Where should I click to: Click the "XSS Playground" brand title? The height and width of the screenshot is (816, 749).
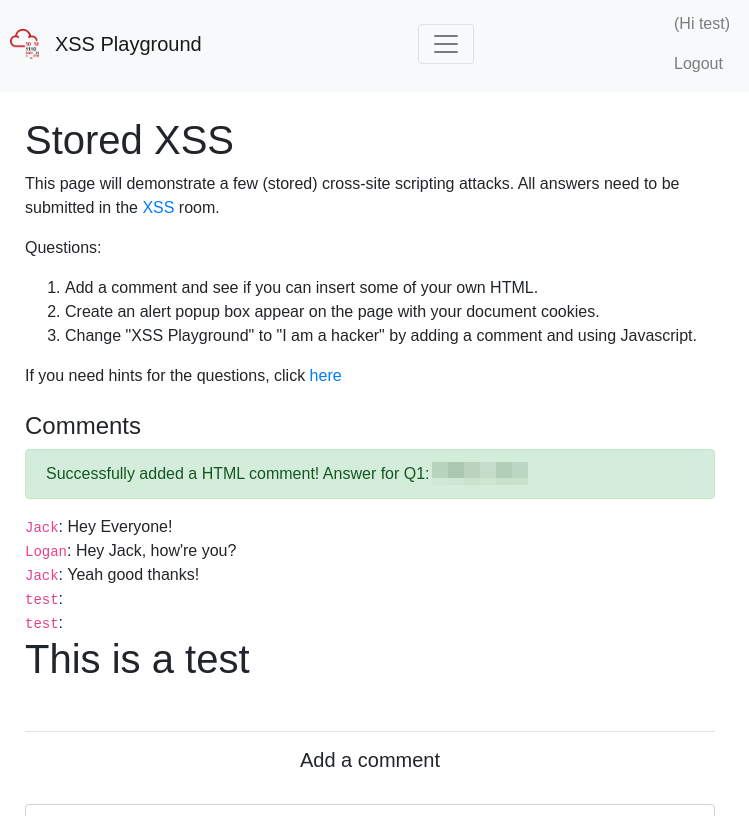pos(128,44)
